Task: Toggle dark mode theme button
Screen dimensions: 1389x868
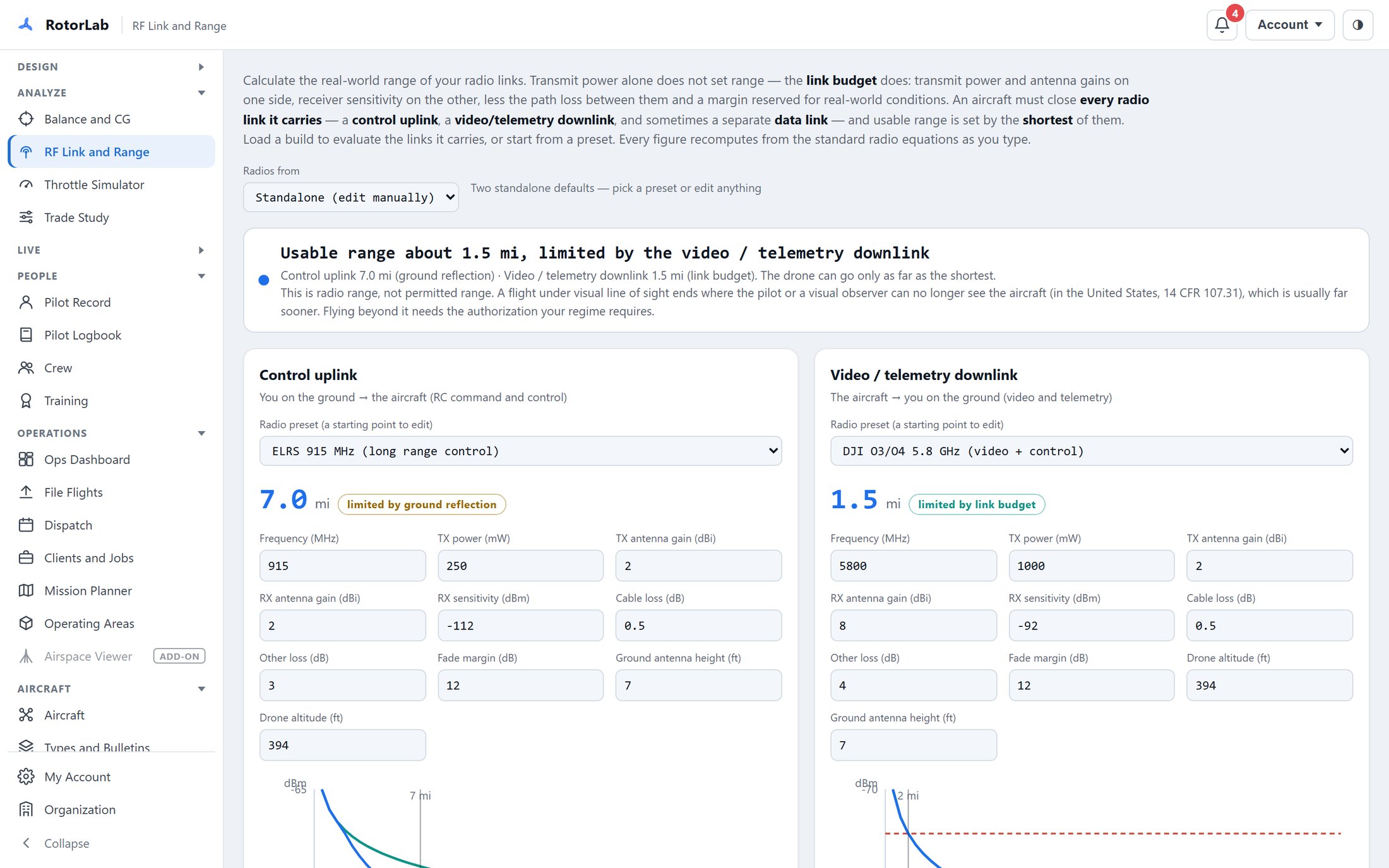Action: [1357, 25]
